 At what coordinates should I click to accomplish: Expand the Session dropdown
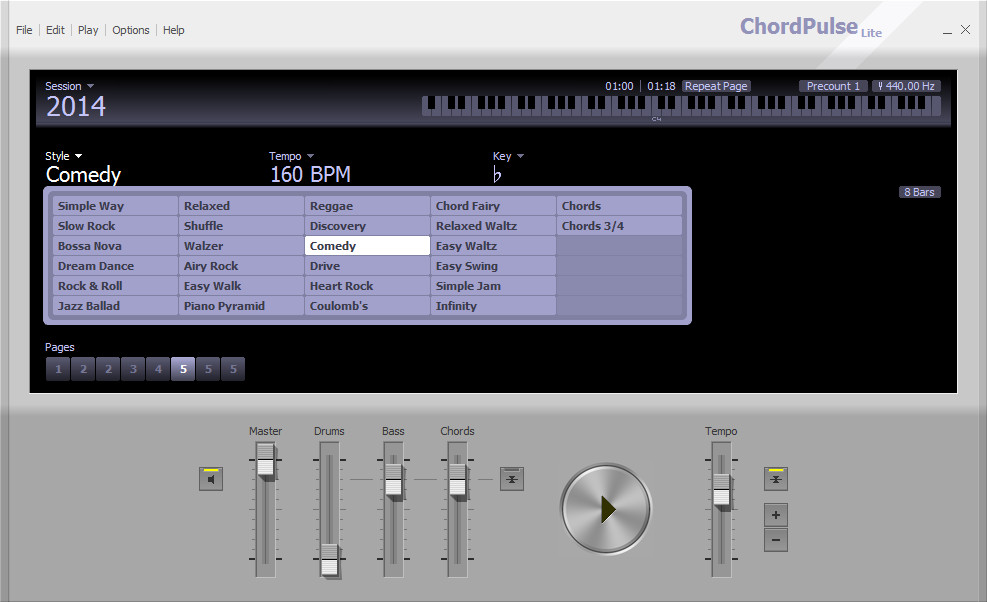(69, 86)
